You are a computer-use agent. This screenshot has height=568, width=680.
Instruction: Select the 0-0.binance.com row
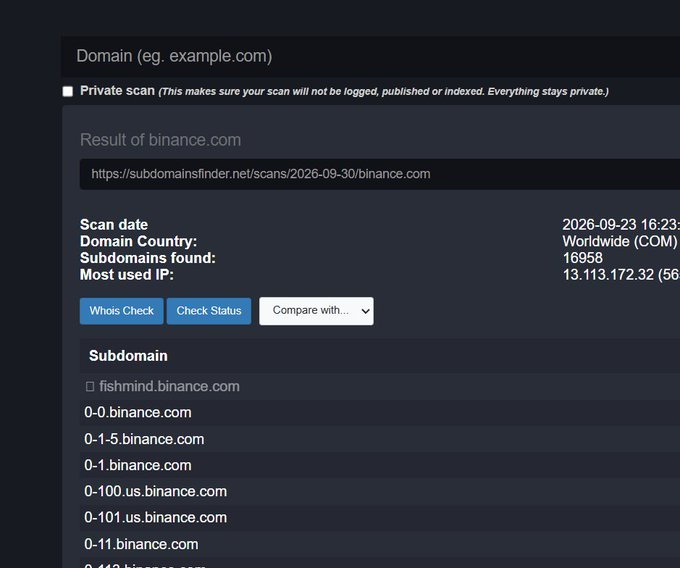point(380,412)
